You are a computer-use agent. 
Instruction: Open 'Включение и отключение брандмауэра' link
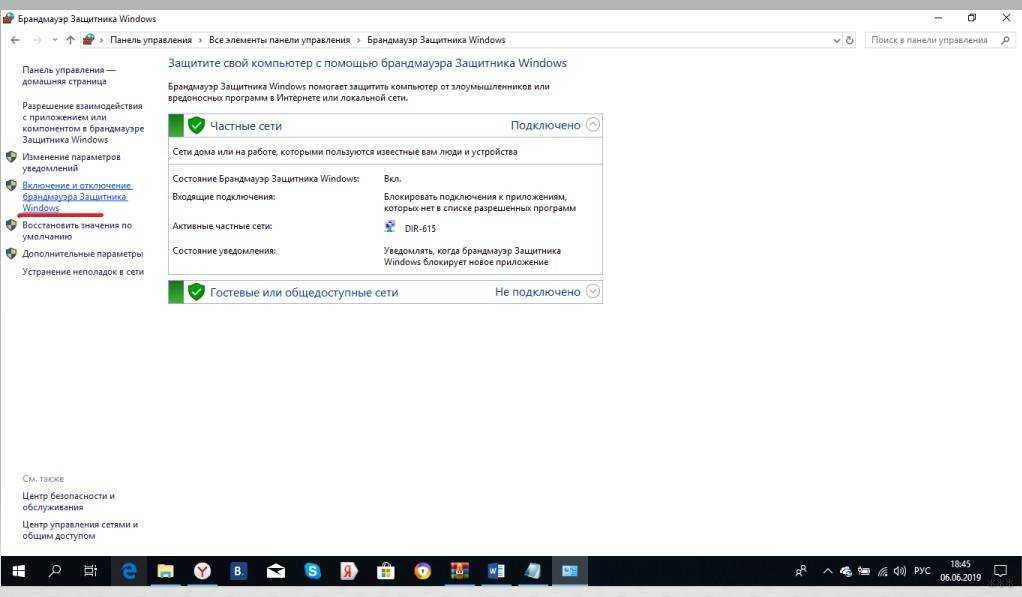77,196
